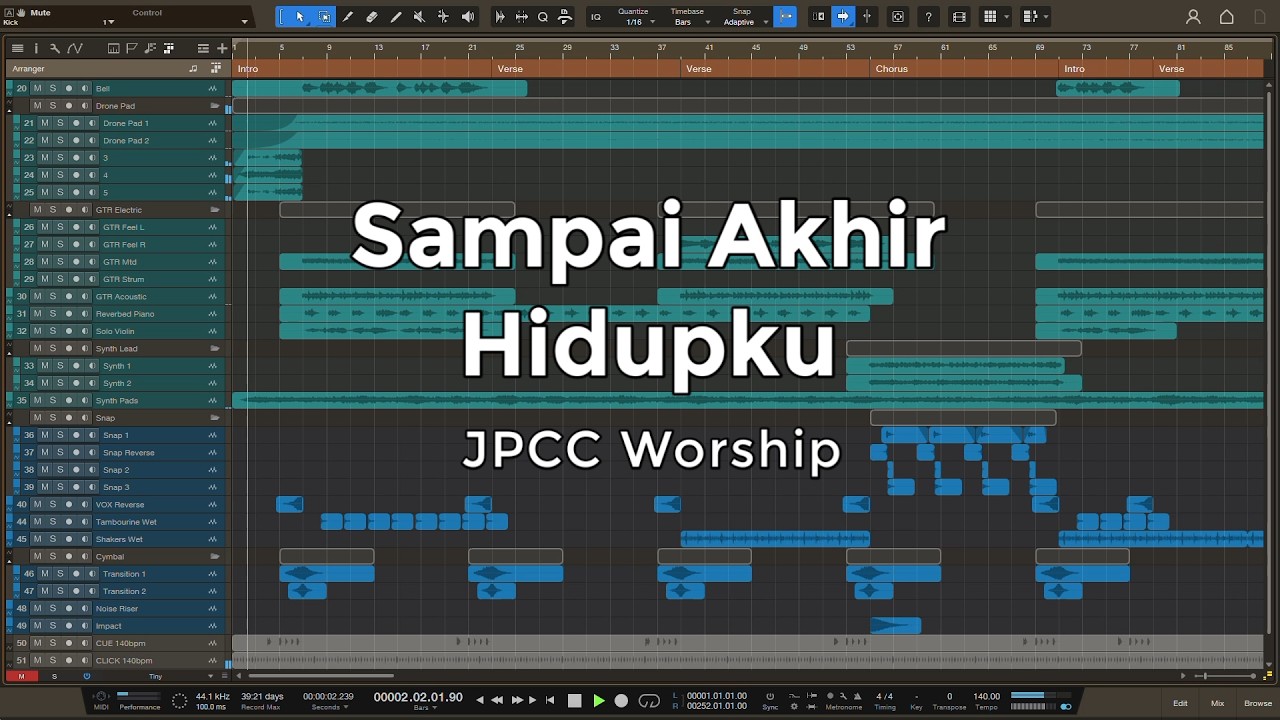1280x720 pixels.
Task: Select the Split (razor) tool
Action: (x=348, y=17)
